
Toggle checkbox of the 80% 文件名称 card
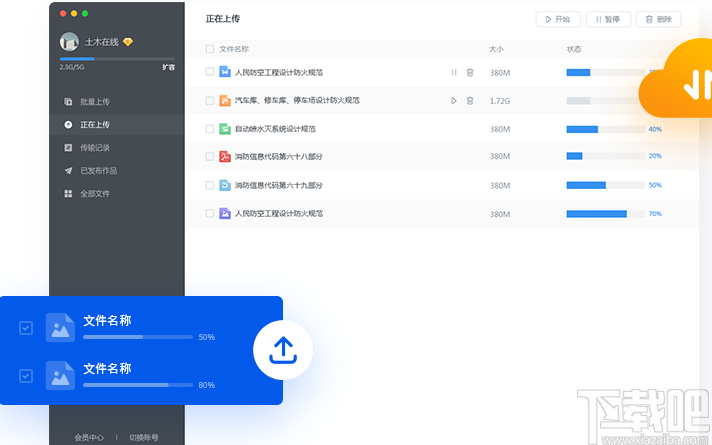[x=26, y=376]
